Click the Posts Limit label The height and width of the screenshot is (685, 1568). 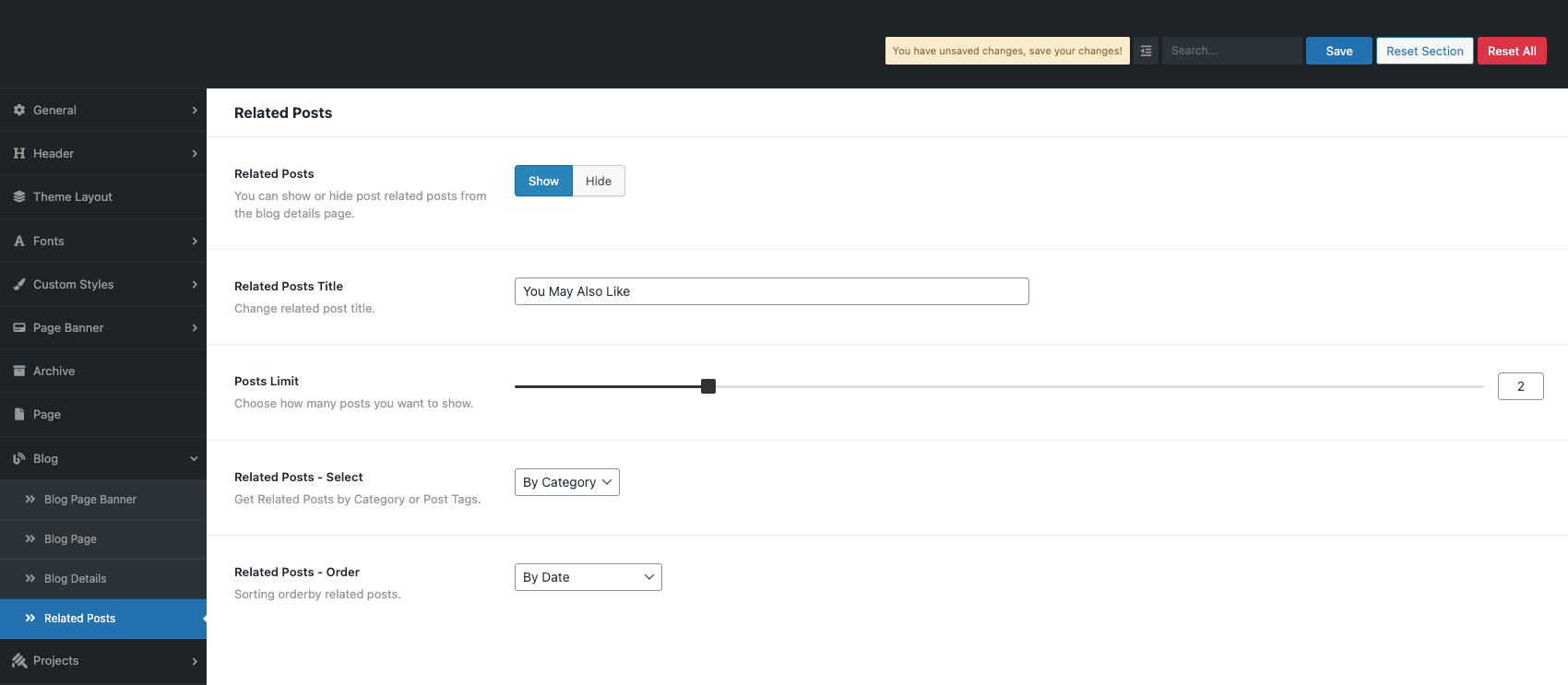tap(267, 381)
